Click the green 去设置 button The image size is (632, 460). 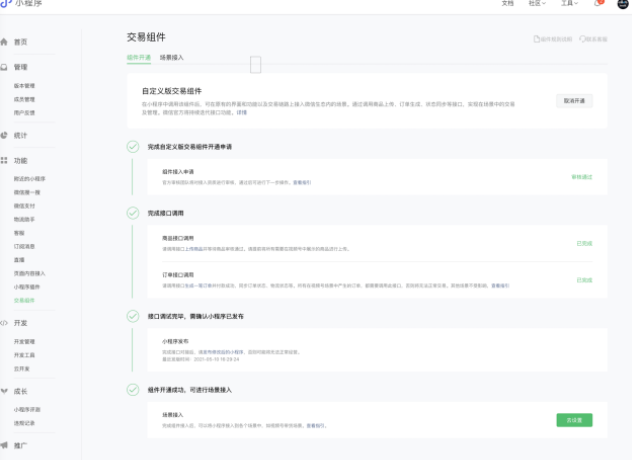574,420
